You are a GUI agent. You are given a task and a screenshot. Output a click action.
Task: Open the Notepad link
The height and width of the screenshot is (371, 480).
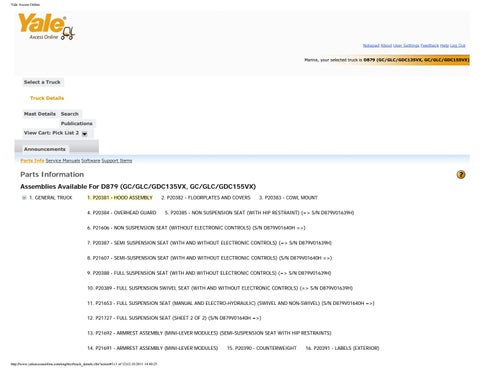[371, 45]
